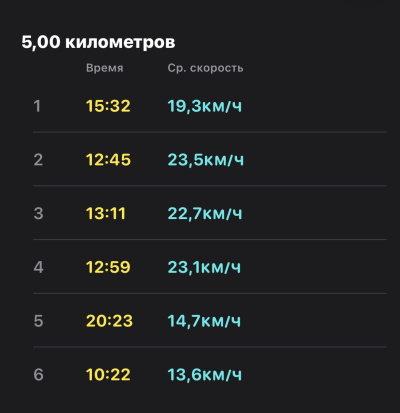Click the speed 23,1км/ч
400x413 pixels.
coord(204,267)
